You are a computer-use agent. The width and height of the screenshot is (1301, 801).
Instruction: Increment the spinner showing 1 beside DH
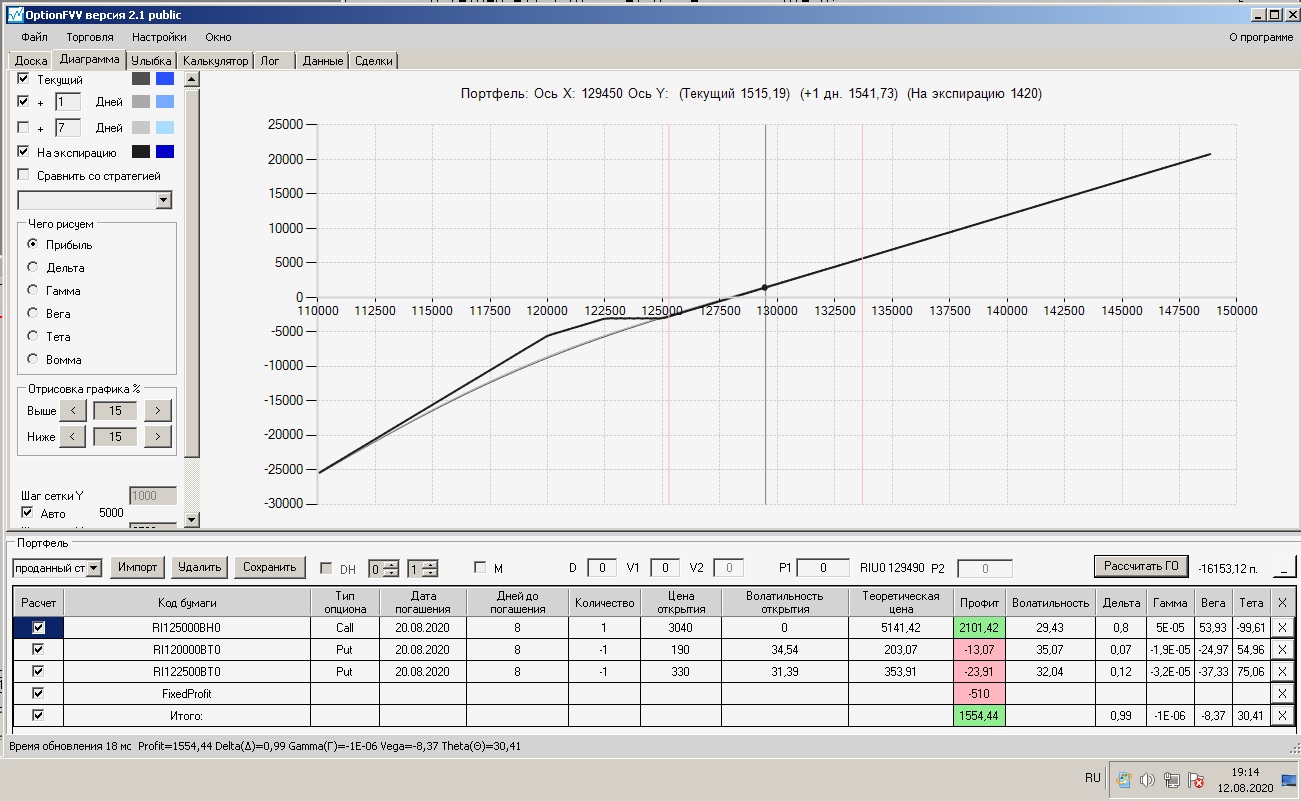[x=430, y=564]
